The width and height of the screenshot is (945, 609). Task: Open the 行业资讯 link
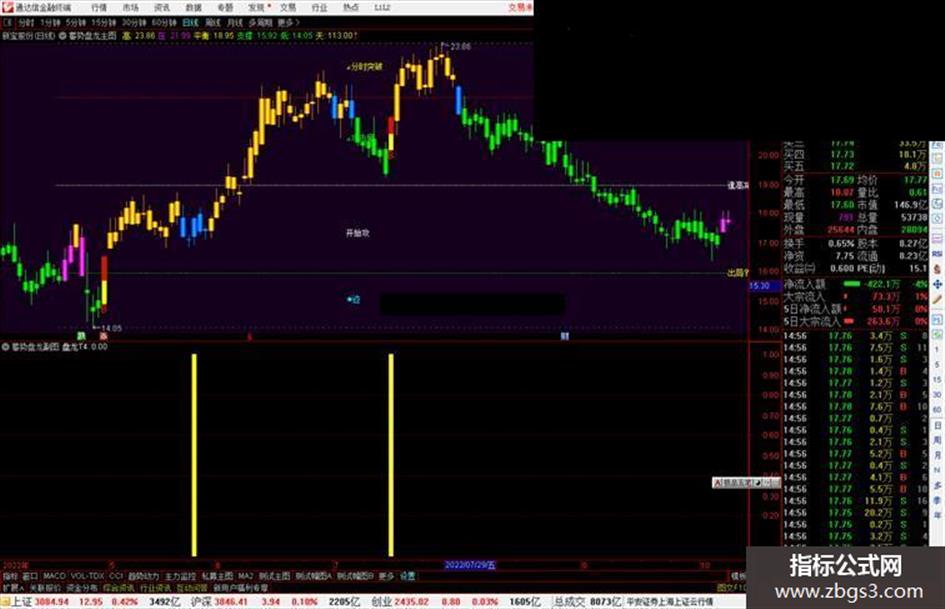pyautogui.click(x=156, y=587)
